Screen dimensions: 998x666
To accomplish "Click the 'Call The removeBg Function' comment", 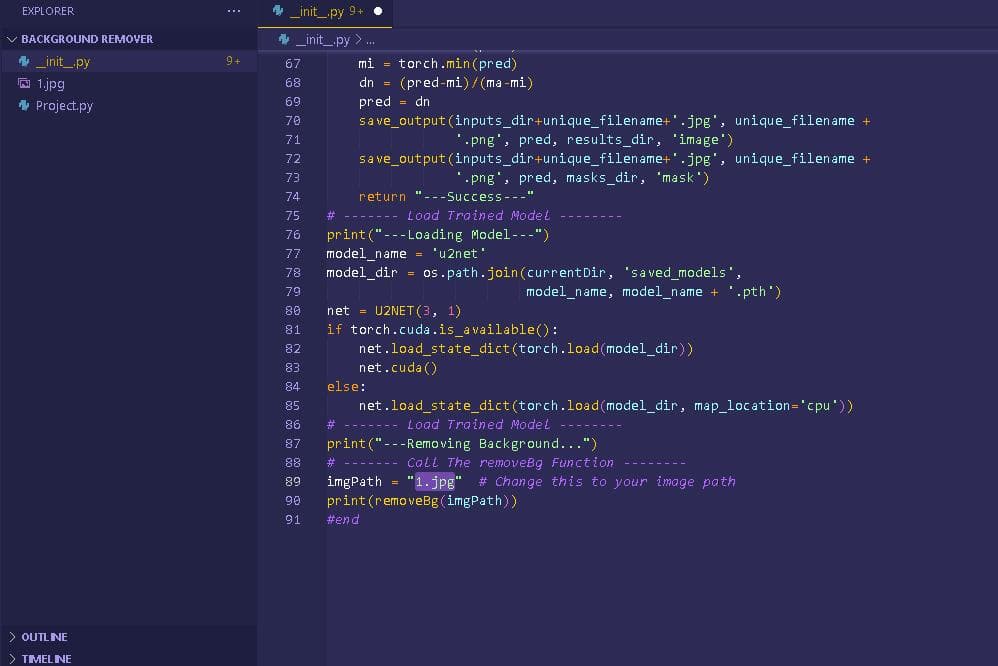I will coord(510,463).
